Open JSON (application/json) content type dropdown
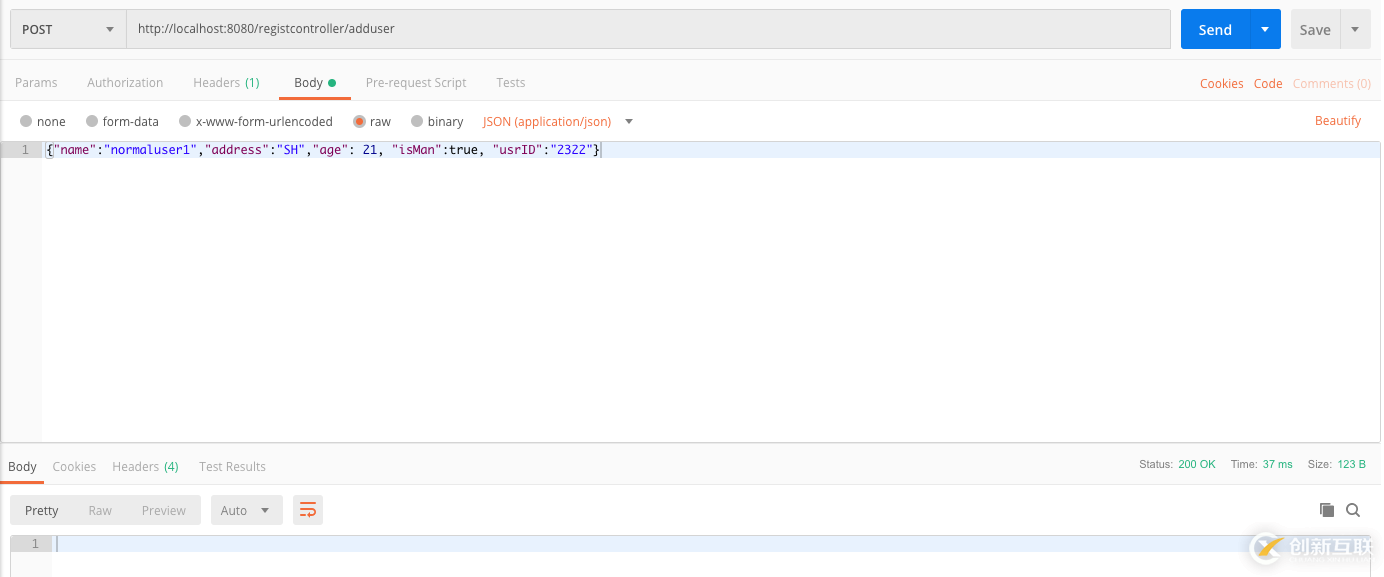The image size is (1384, 577). coord(558,121)
